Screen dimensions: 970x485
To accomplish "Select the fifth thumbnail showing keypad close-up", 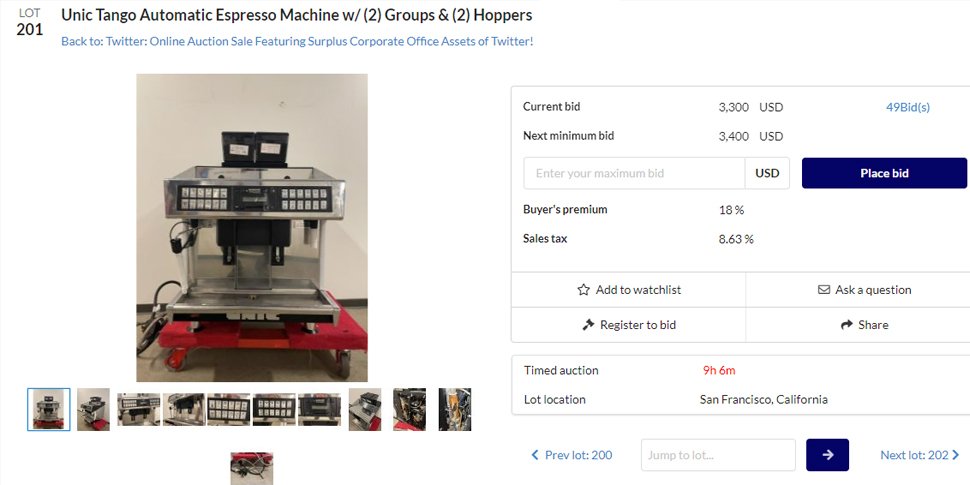I will tap(229, 410).
